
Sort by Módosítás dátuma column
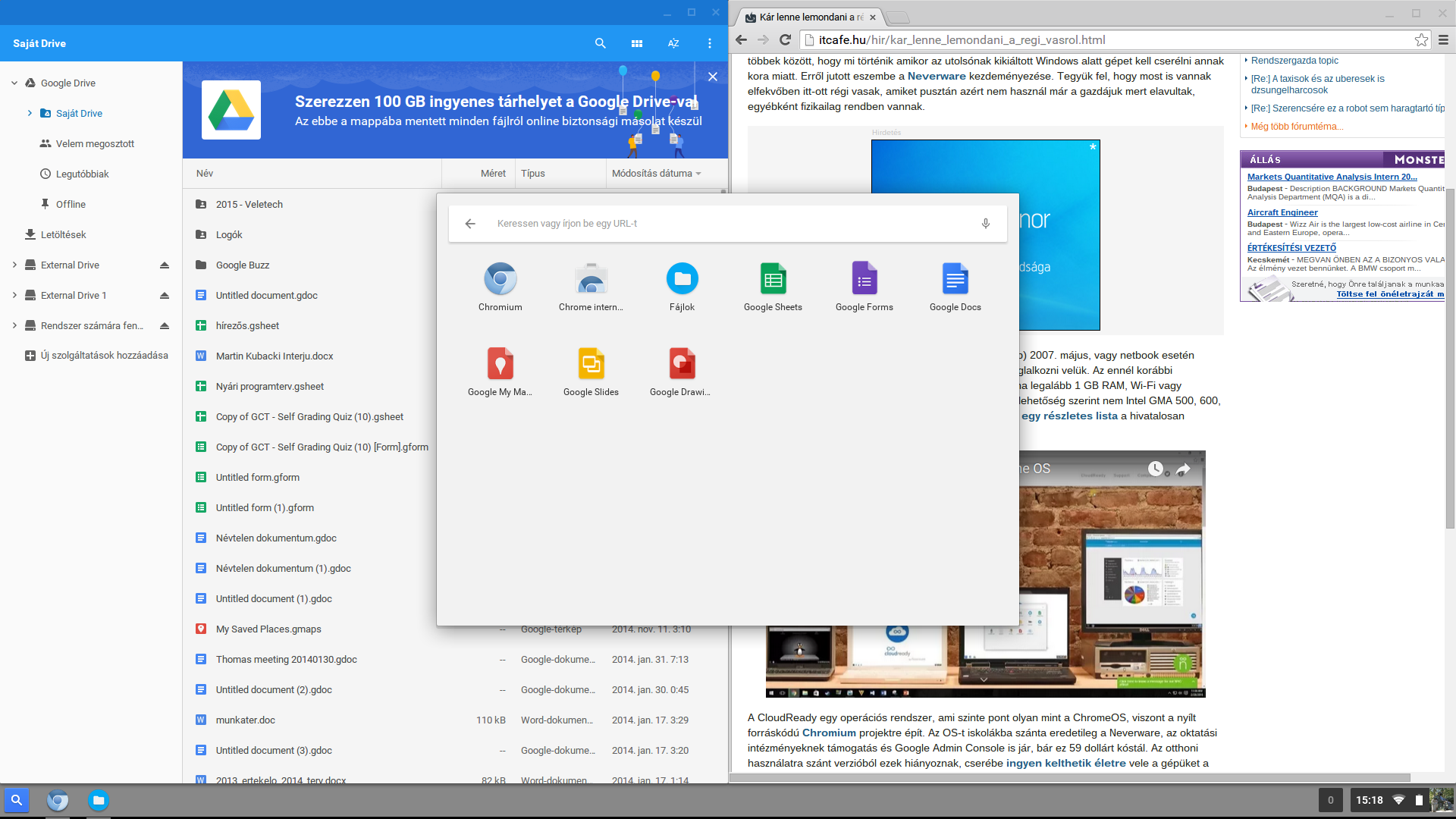click(x=657, y=173)
